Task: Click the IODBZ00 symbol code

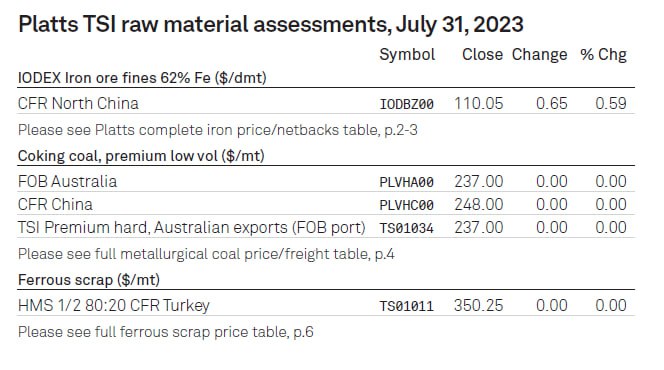Action: click(x=407, y=104)
